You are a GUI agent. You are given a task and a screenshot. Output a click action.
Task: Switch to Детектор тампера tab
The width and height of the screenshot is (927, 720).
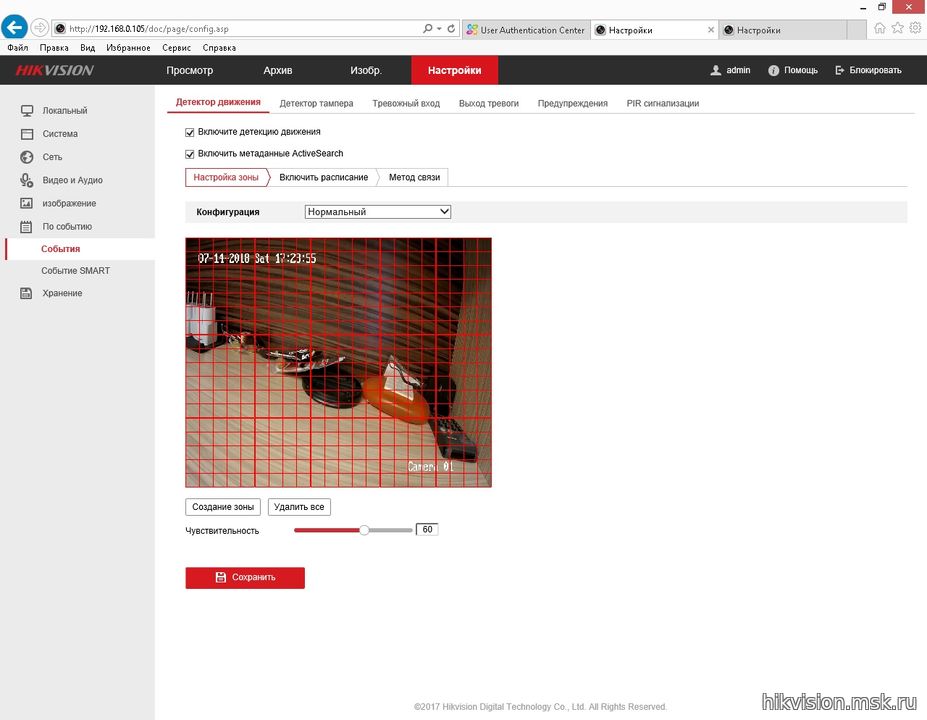[x=316, y=103]
